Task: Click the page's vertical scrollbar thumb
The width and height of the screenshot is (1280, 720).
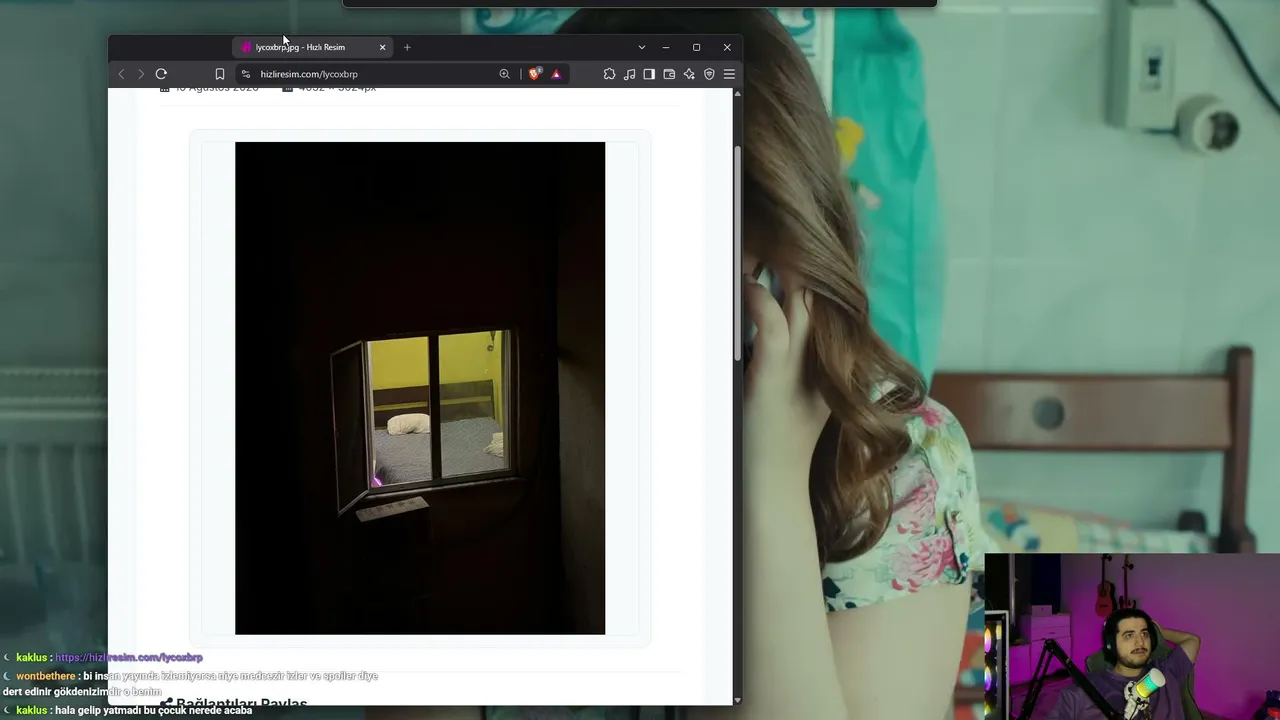Action: click(738, 255)
